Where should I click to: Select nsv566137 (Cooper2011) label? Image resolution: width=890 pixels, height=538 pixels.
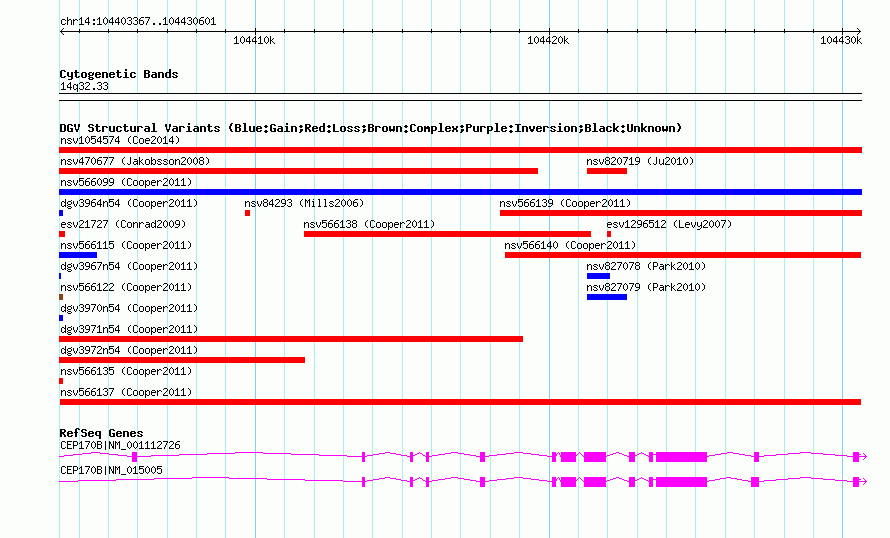(126, 392)
